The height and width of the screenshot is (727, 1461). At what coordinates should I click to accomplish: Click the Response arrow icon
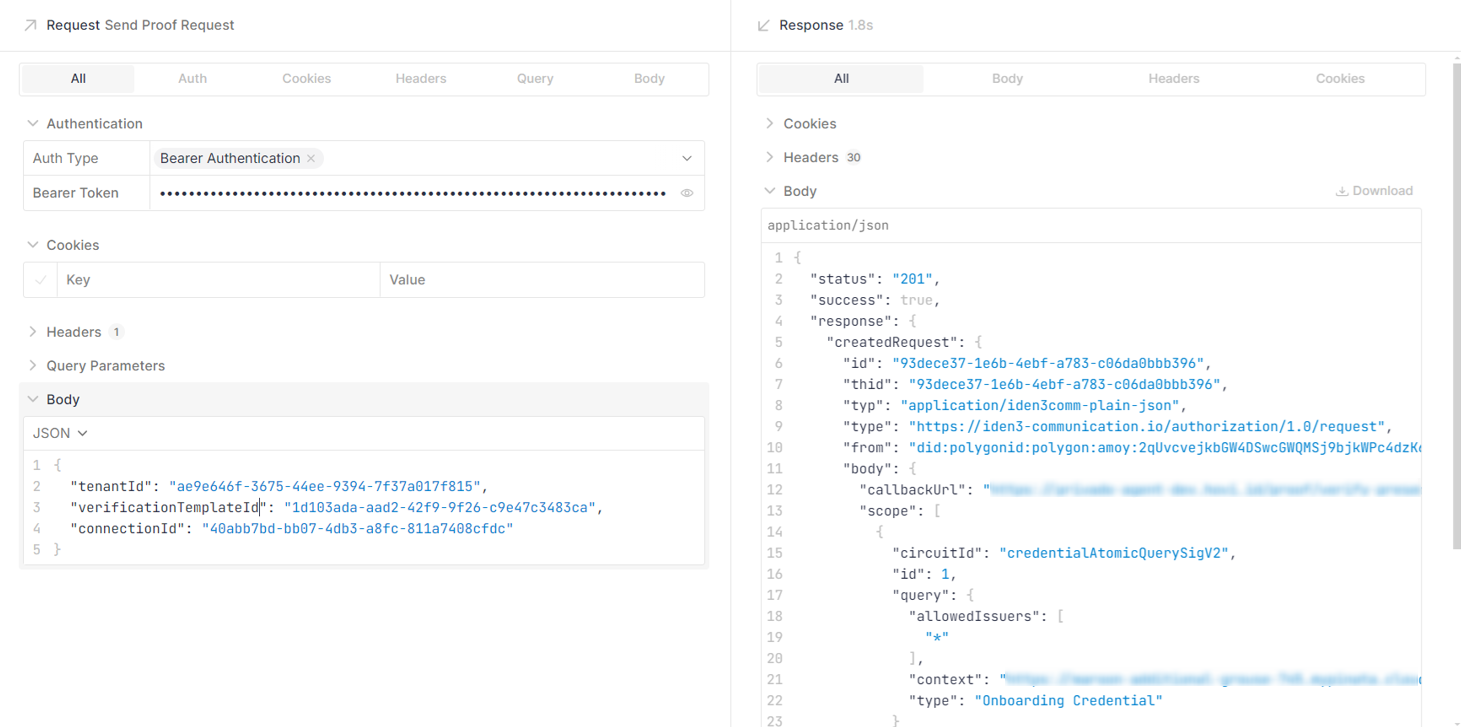click(764, 25)
